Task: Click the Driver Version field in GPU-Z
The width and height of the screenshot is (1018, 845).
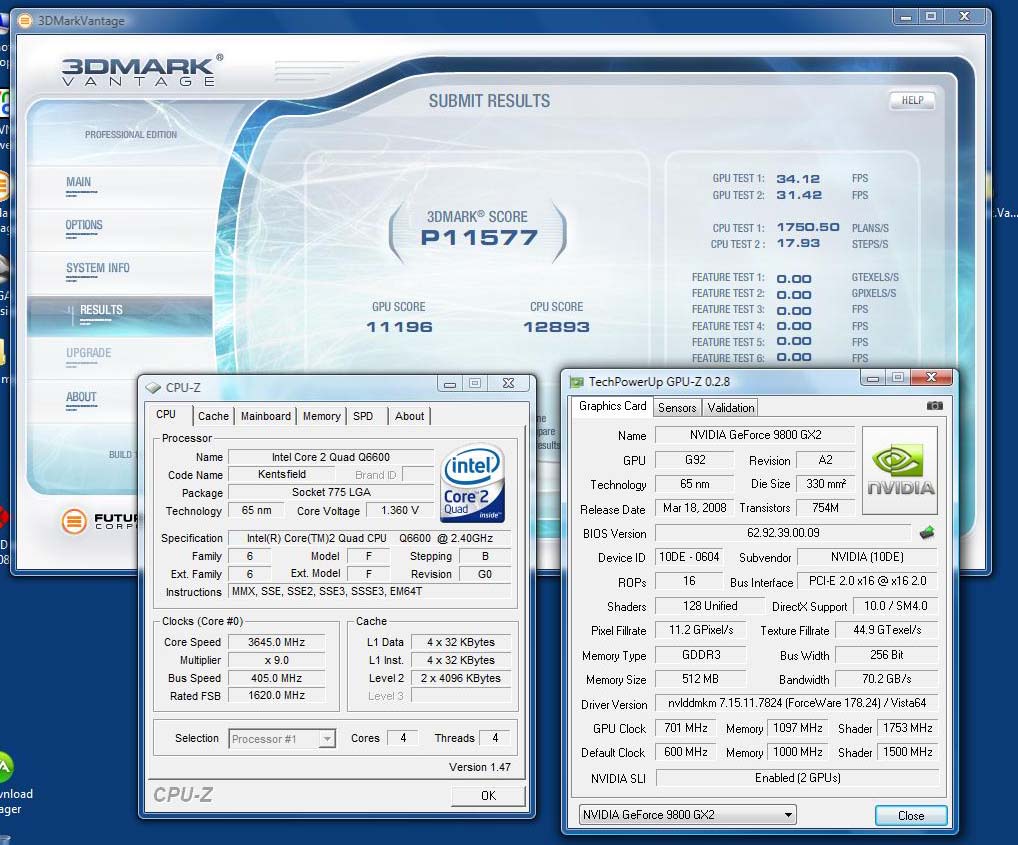Action: (797, 703)
